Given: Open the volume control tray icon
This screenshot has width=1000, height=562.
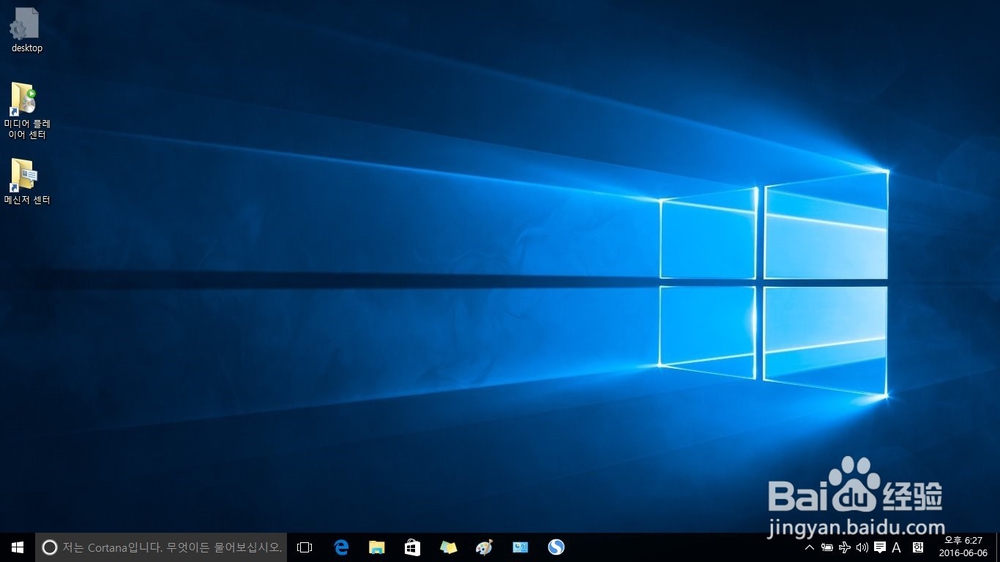Looking at the screenshot, I should click(x=862, y=547).
